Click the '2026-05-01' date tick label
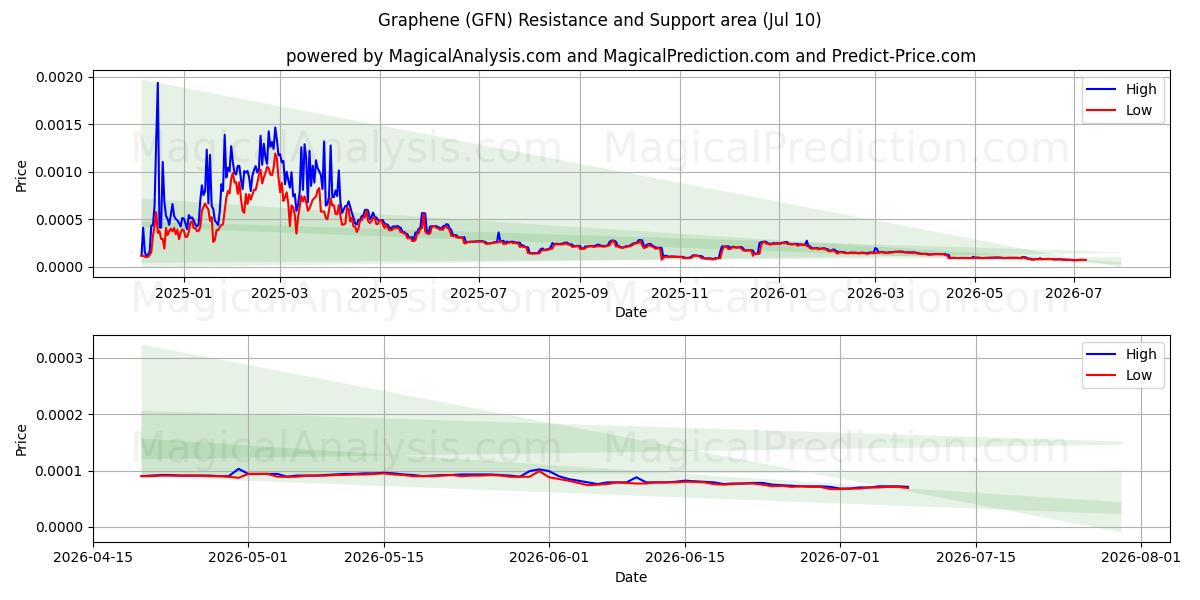This screenshot has height=600, width=1200. (x=249, y=558)
